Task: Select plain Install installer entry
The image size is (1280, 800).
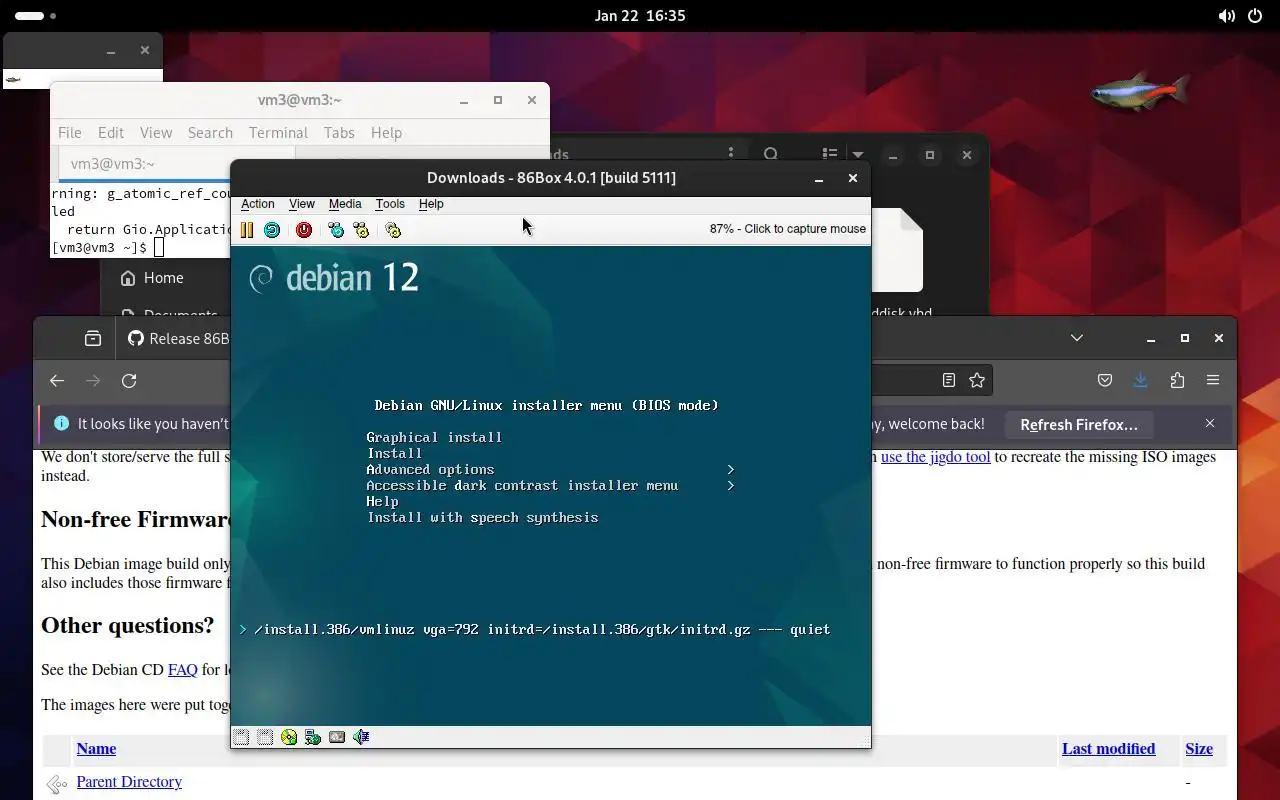Action: pyautogui.click(x=394, y=453)
